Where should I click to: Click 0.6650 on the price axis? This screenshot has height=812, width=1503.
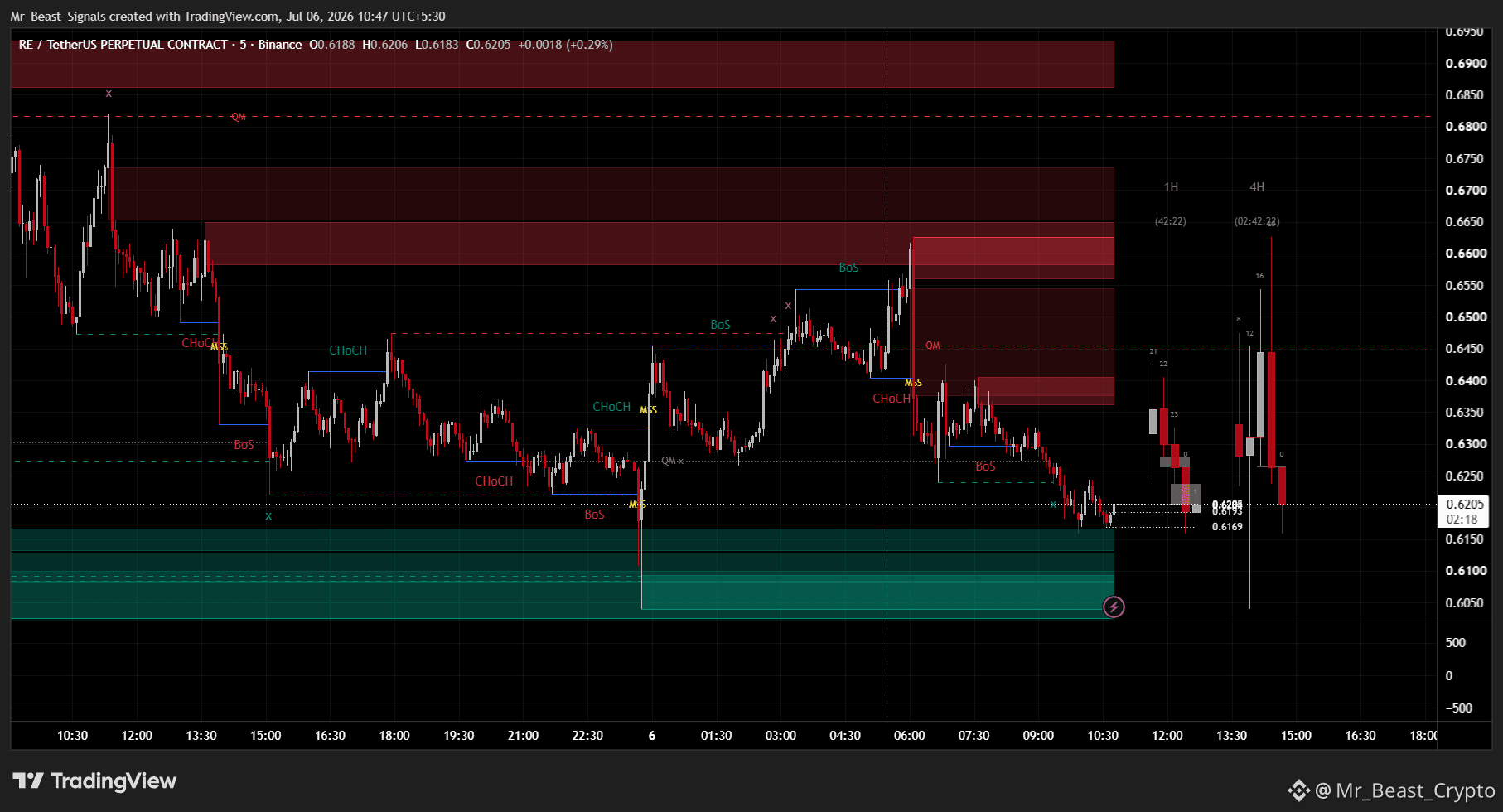(1464, 222)
